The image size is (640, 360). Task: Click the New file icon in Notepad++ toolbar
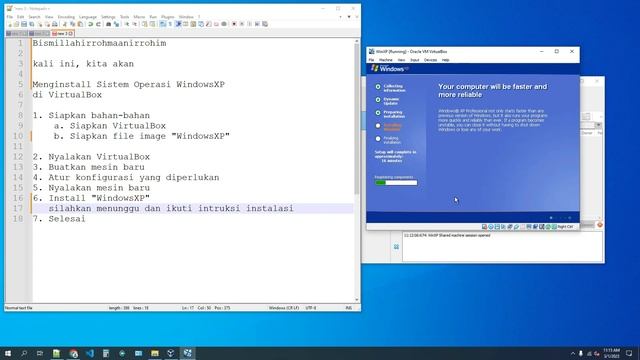click(9, 24)
